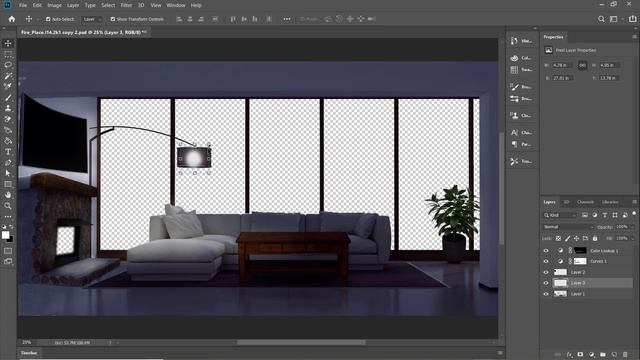The width and height of the screenshot is (640, 360).
Task: Open the Layers panel menu
Action: pos(634,202)
